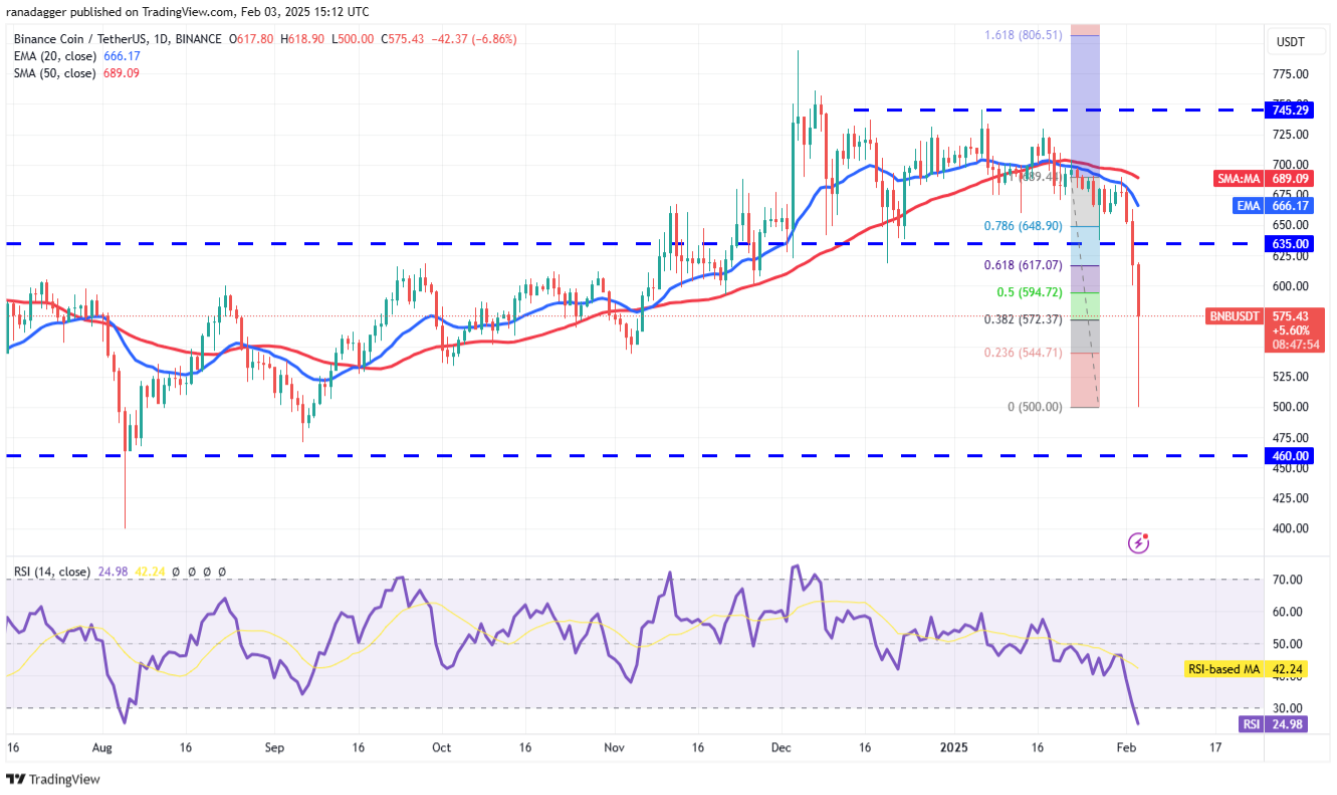The image size is (1337, 795).
Task: Click the 635.00 price line label
Action: [x=1288, y=243]
